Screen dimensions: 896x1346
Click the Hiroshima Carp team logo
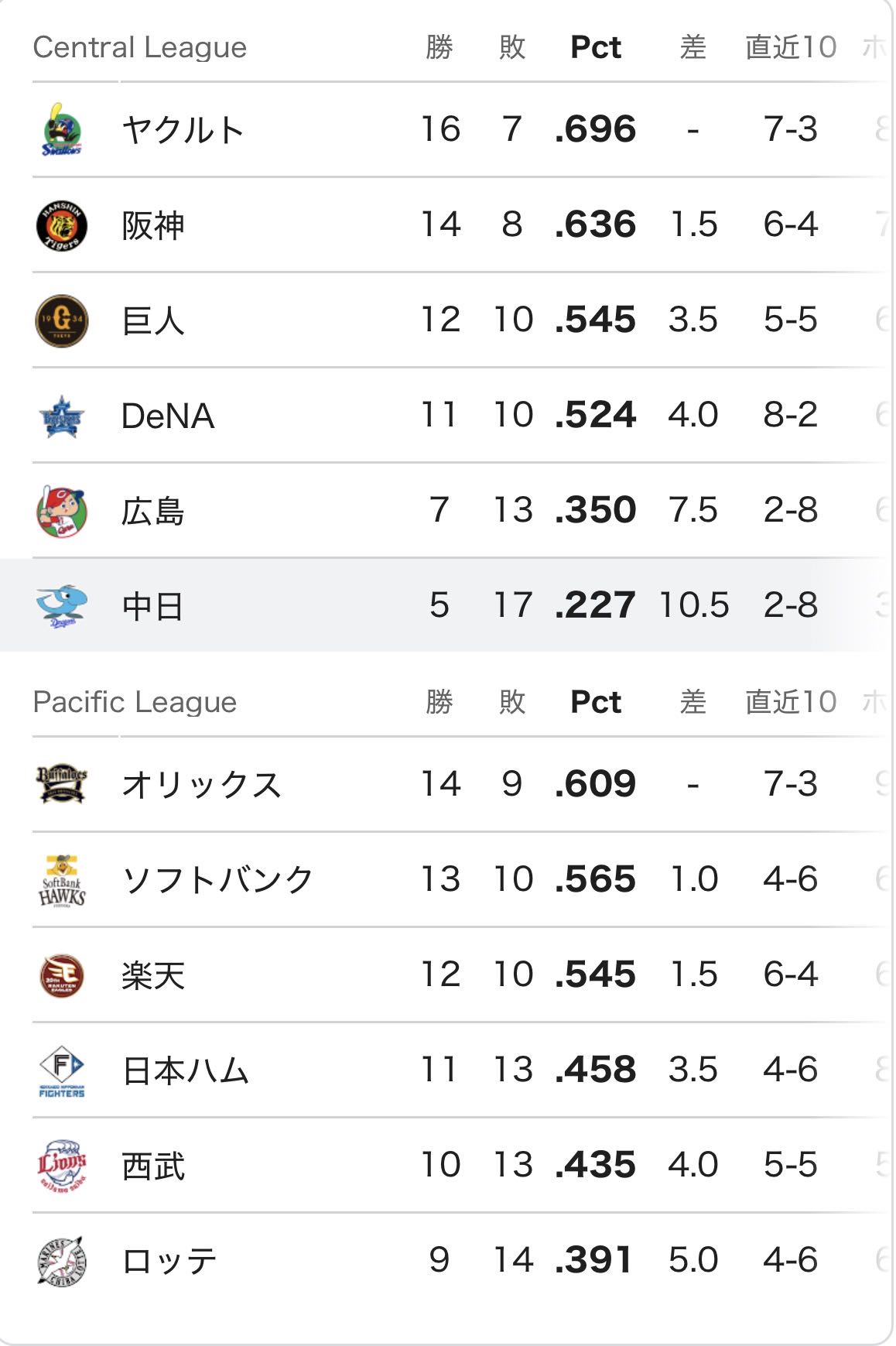click(62, 511)
